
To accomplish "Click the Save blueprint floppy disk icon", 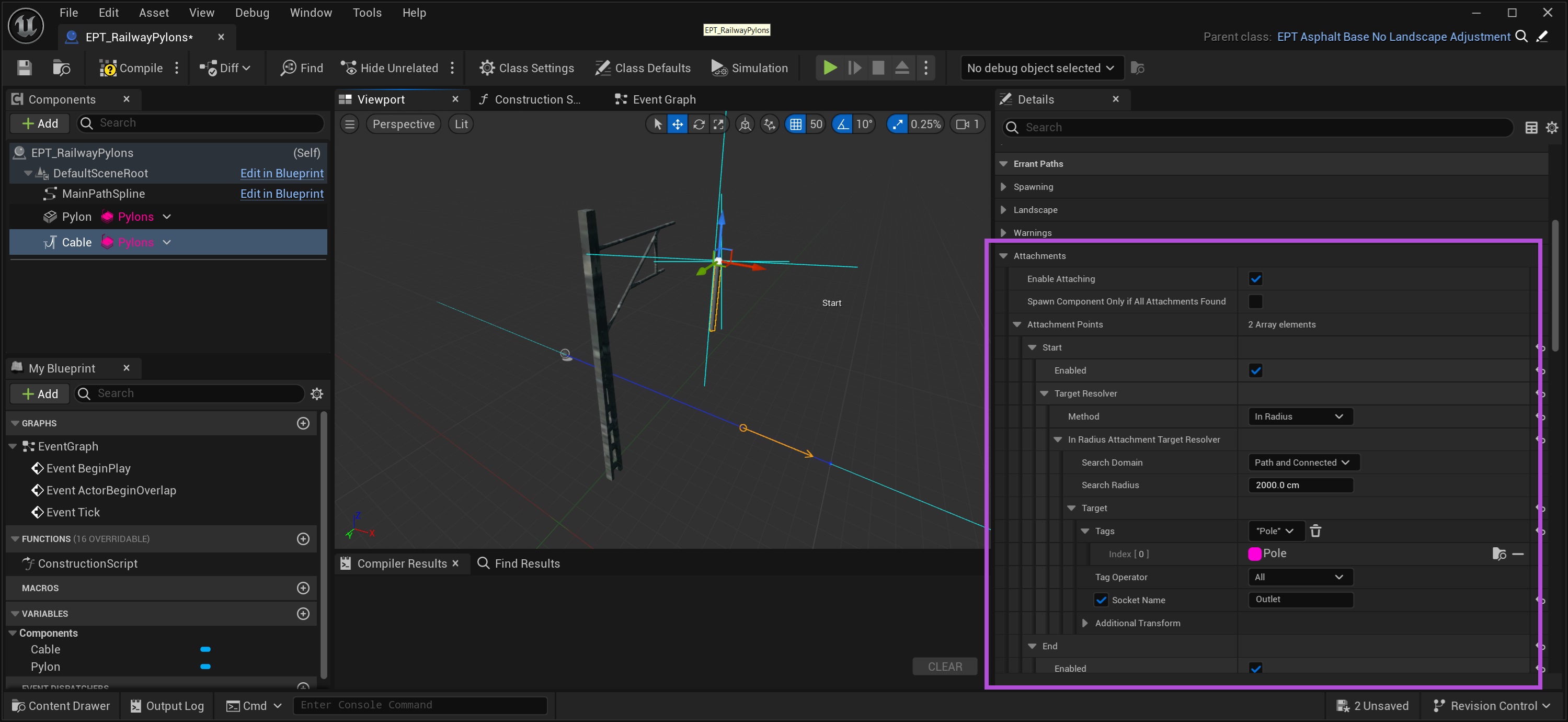I will point(25,67).
